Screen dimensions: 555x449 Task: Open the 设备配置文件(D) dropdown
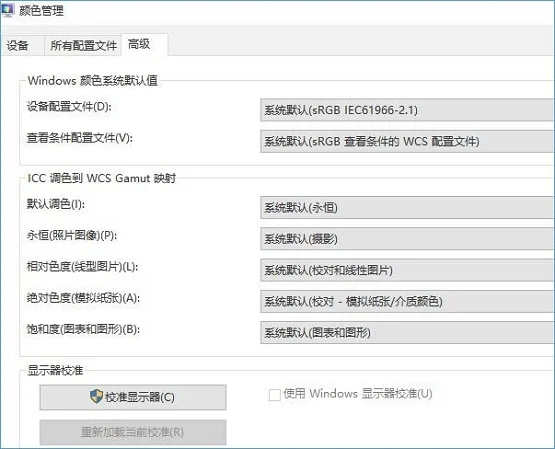coord(407,110)
